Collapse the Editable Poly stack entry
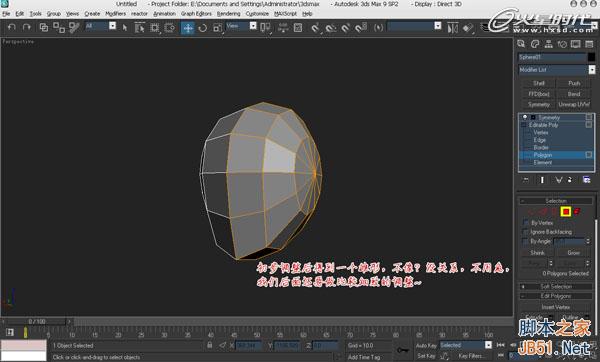 tap(523, 125)
